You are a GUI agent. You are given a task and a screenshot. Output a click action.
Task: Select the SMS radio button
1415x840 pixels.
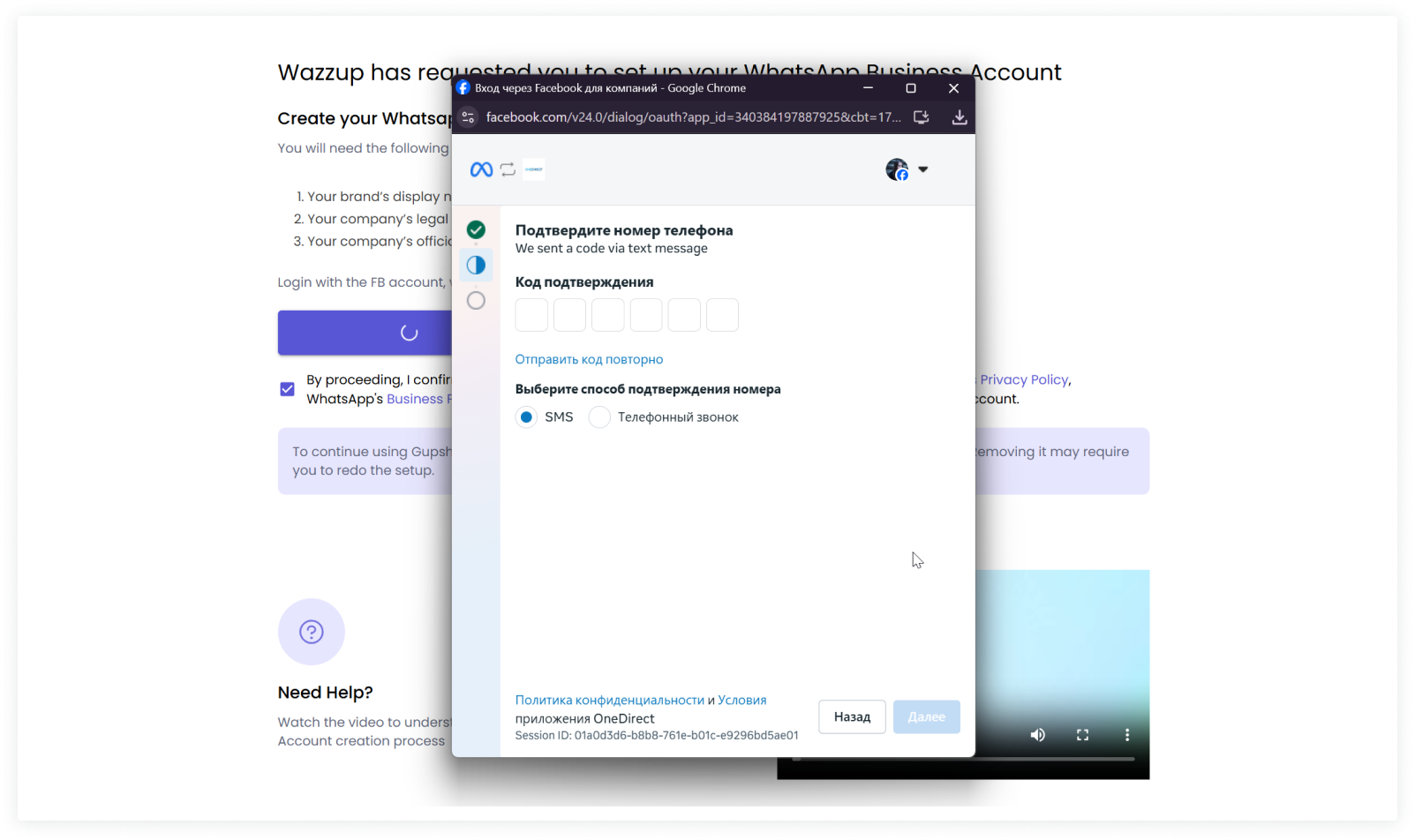tap(526, 417)
